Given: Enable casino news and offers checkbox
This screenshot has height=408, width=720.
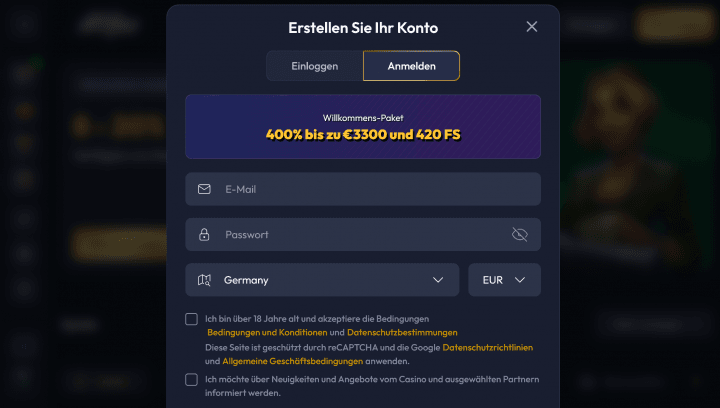Looking at the screenshot, I should click(191, 380).
